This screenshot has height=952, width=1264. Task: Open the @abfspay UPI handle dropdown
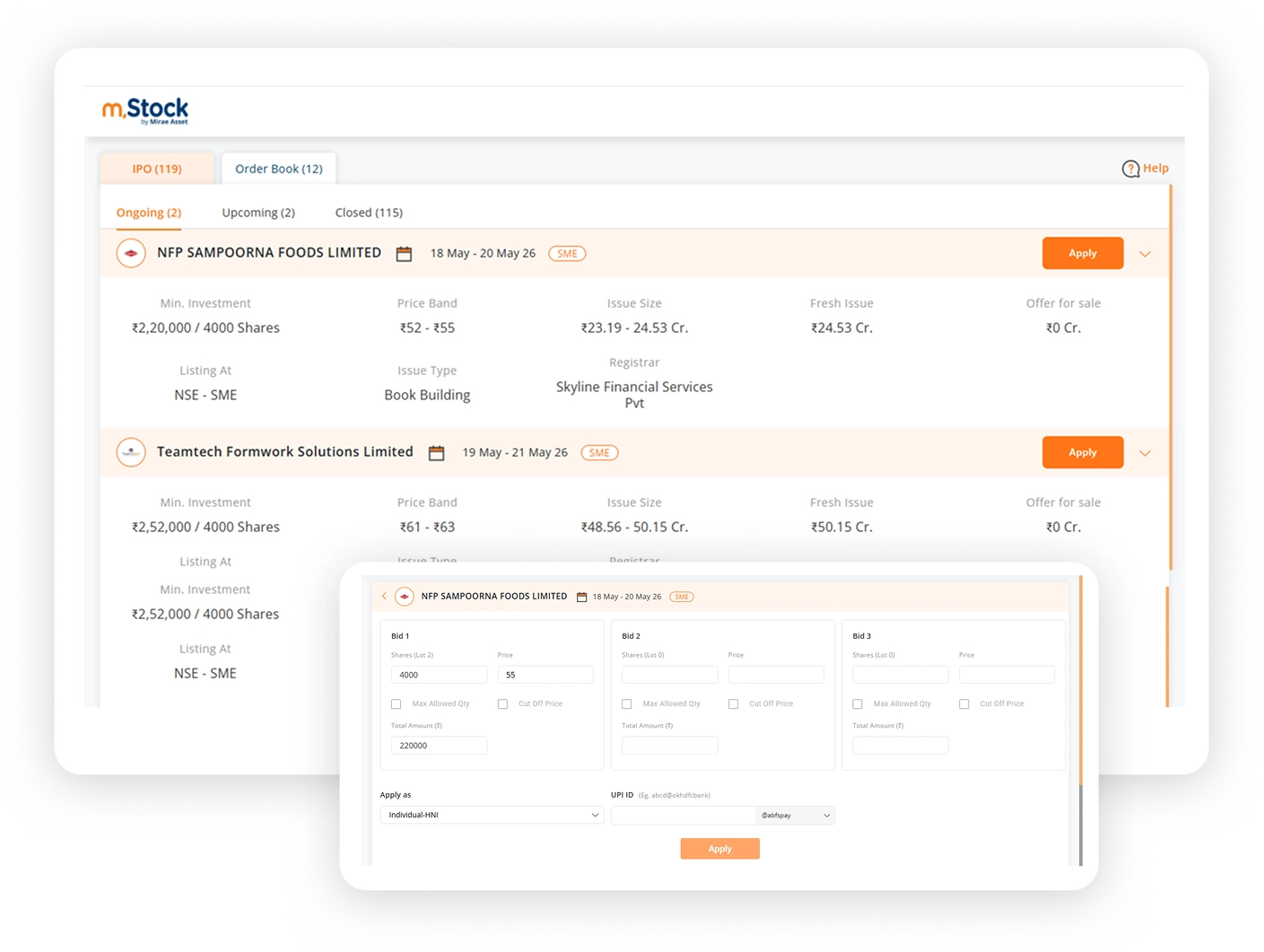796,816
